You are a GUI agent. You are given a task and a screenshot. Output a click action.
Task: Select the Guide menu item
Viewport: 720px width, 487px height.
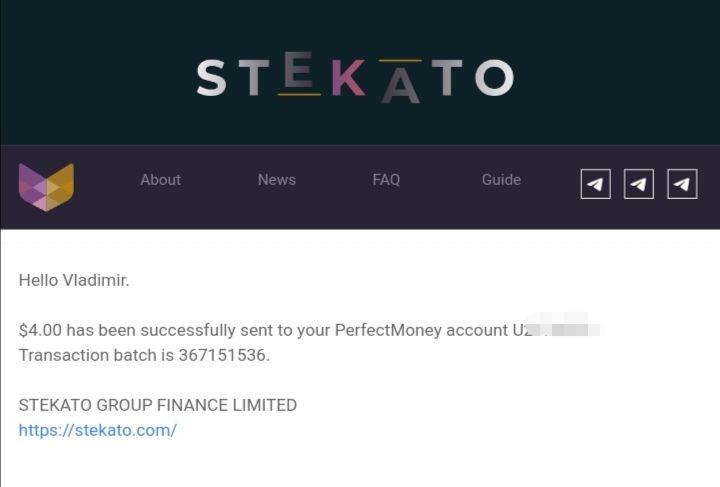point(501,179)
